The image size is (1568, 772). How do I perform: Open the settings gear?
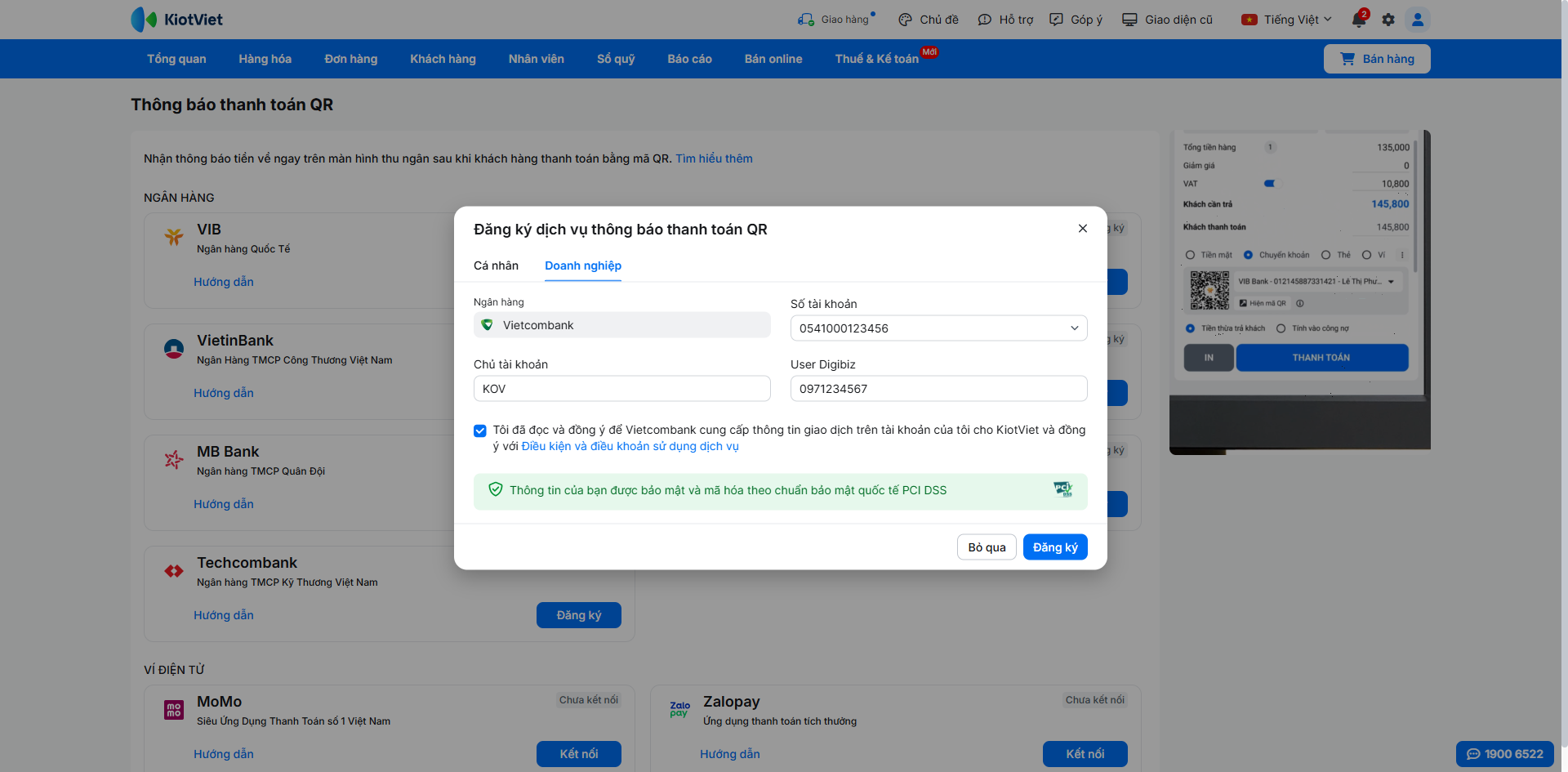point(1388,20)
